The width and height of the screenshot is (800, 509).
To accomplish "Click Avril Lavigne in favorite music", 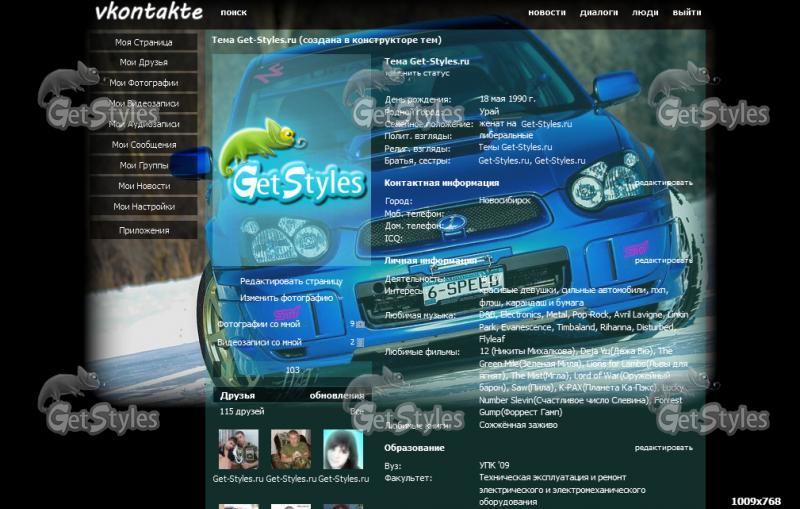I will point(638,315).
